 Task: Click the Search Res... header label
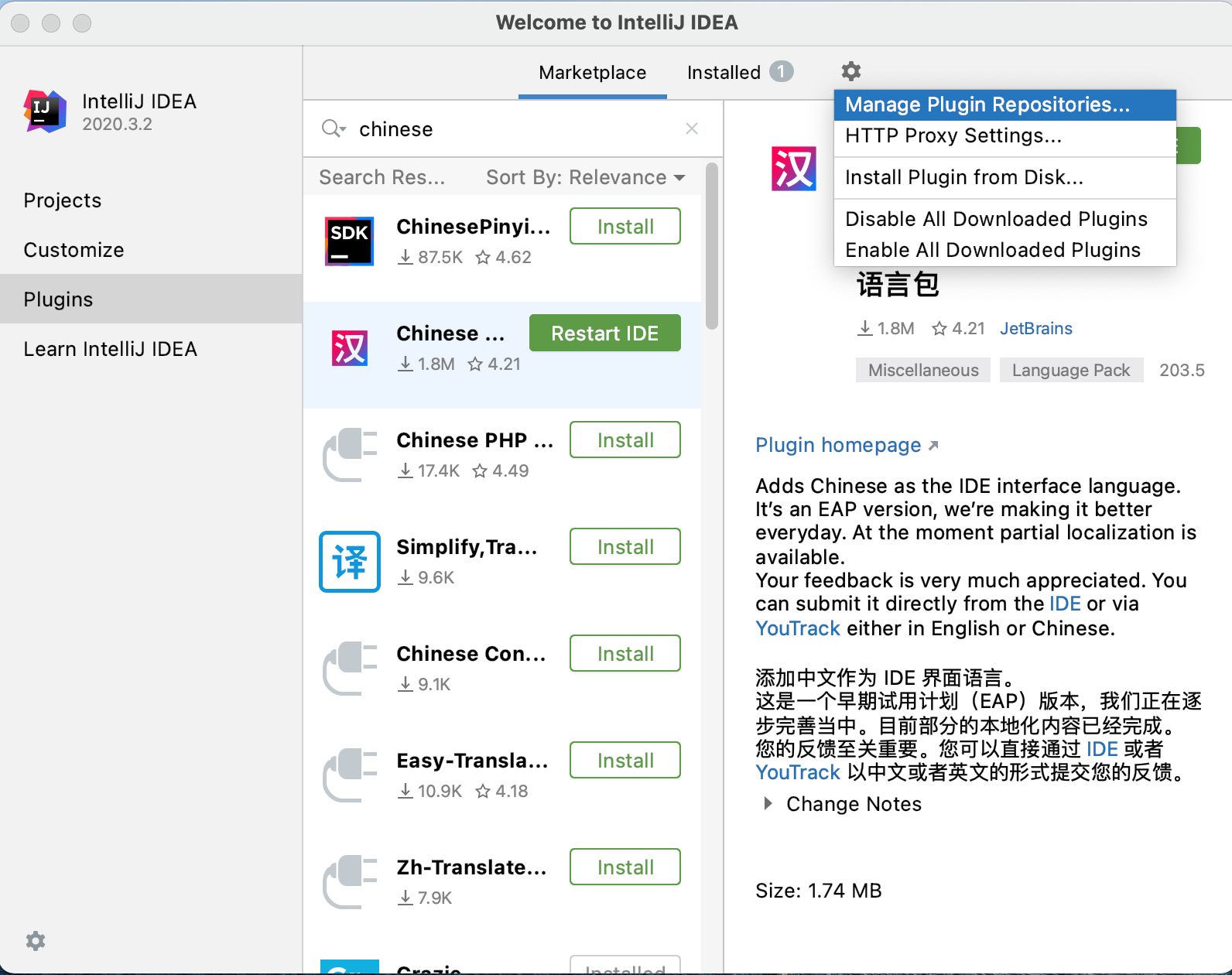click(382, 177)
